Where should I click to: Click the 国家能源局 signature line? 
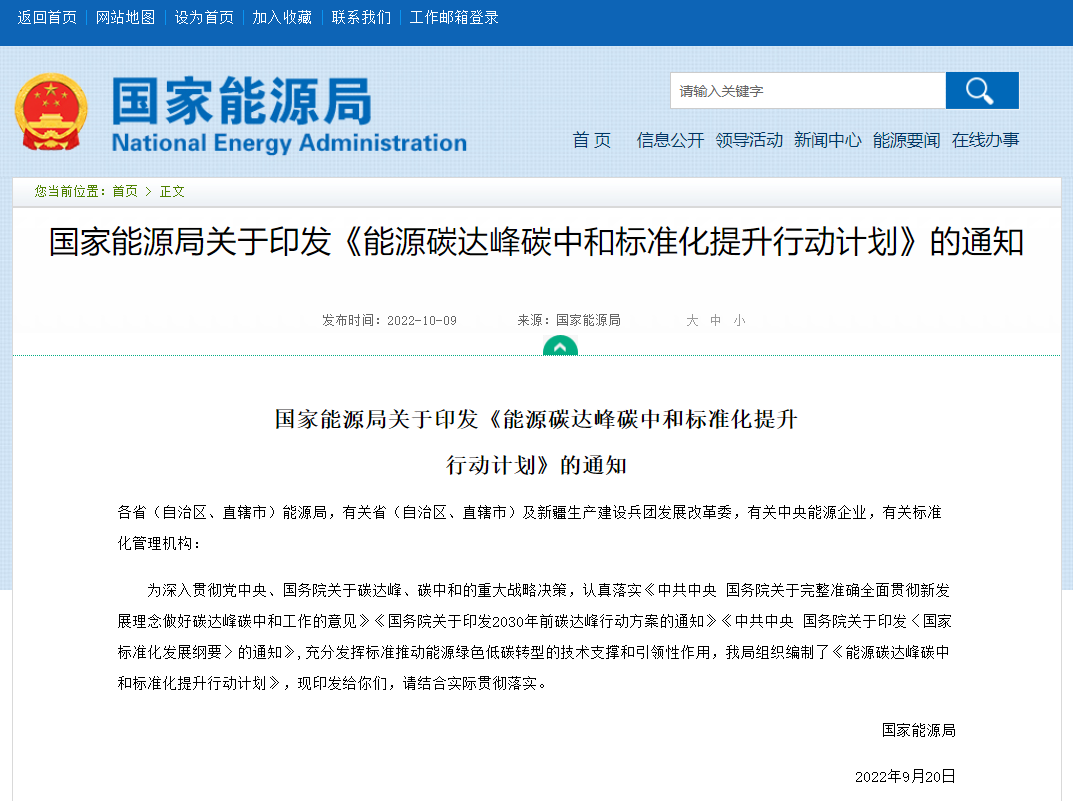click(918, 731)
